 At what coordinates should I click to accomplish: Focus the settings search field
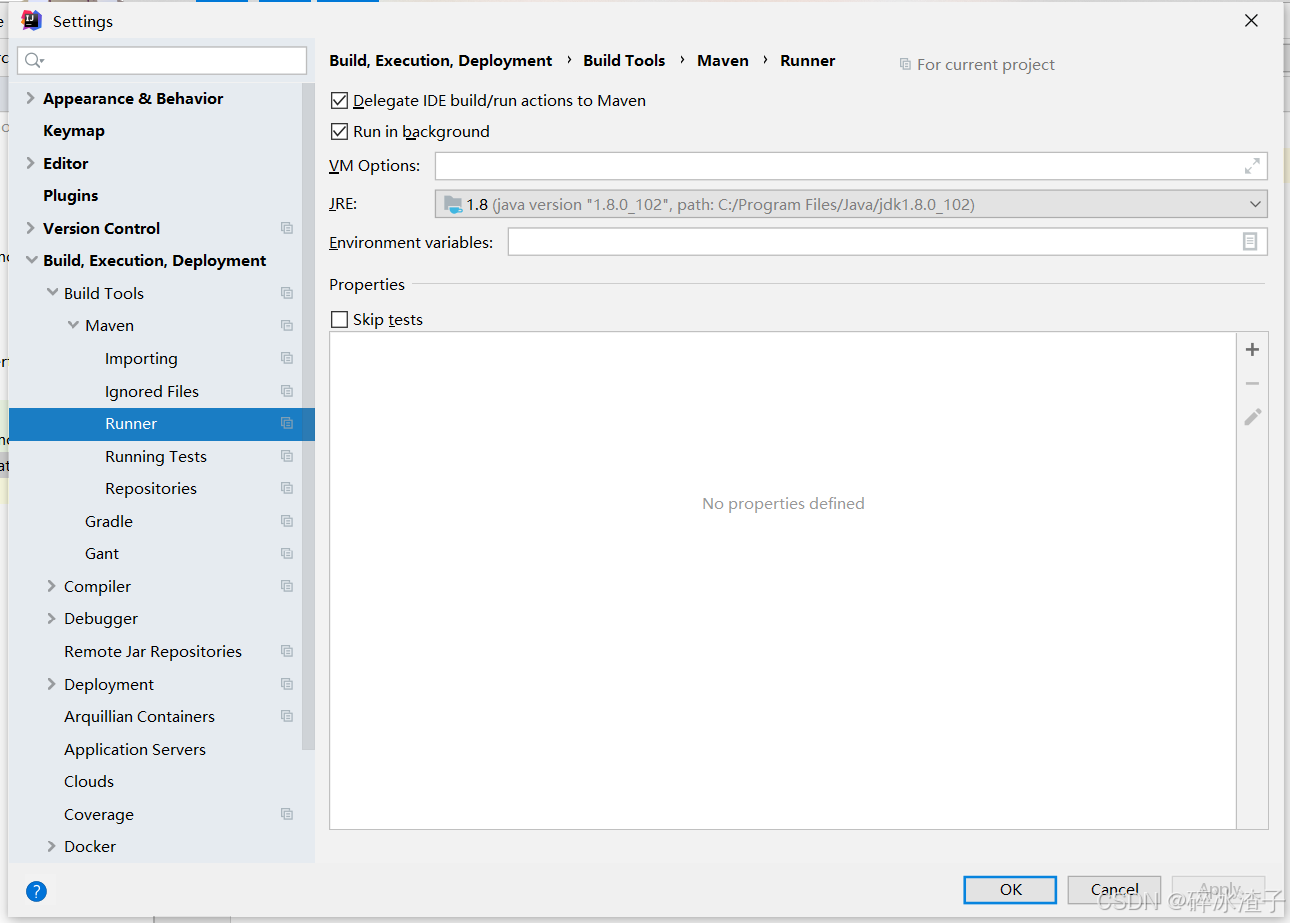162,61
